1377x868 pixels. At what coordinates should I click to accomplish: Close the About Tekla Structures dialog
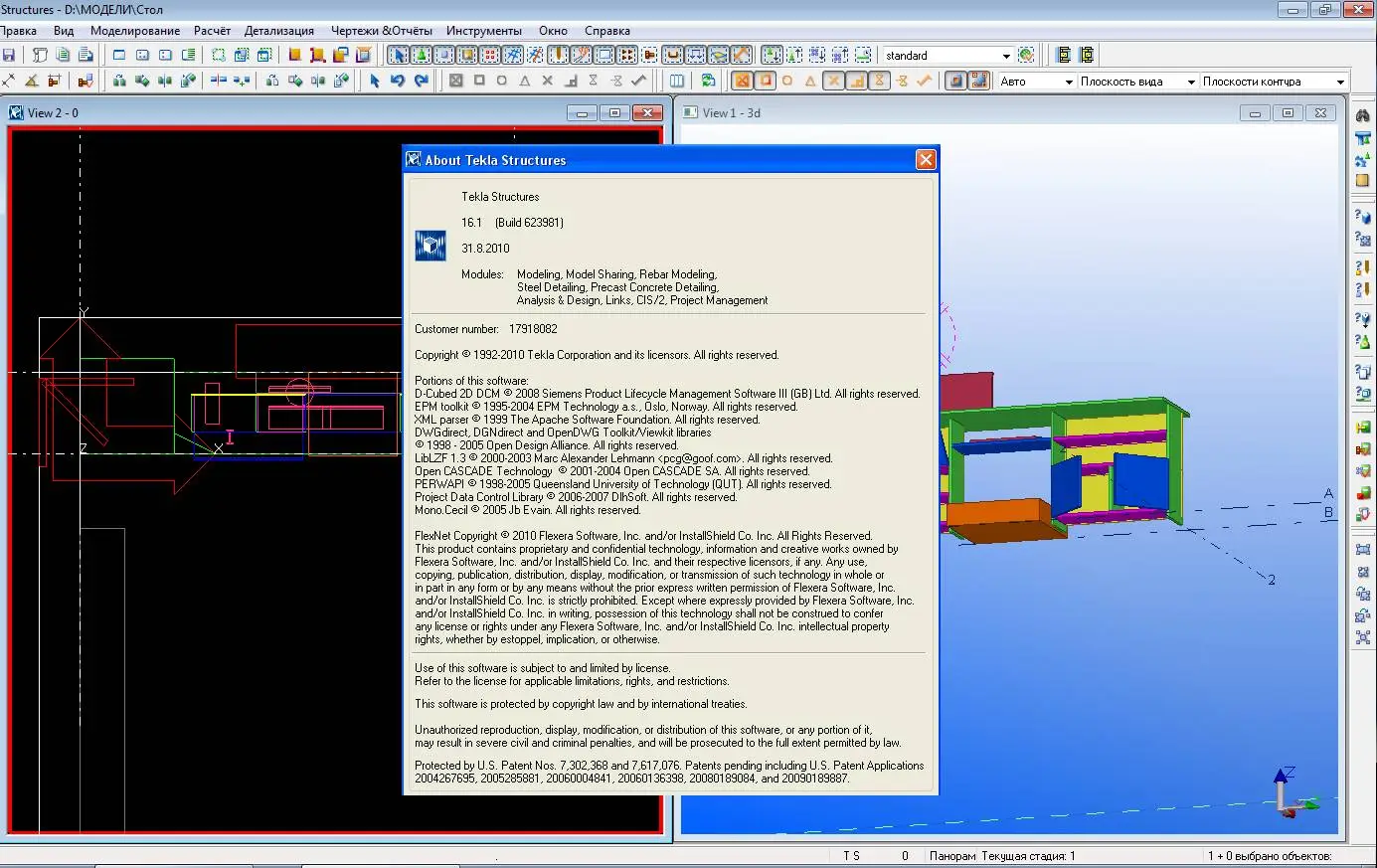pyautogui.click(x=926, y=160)
